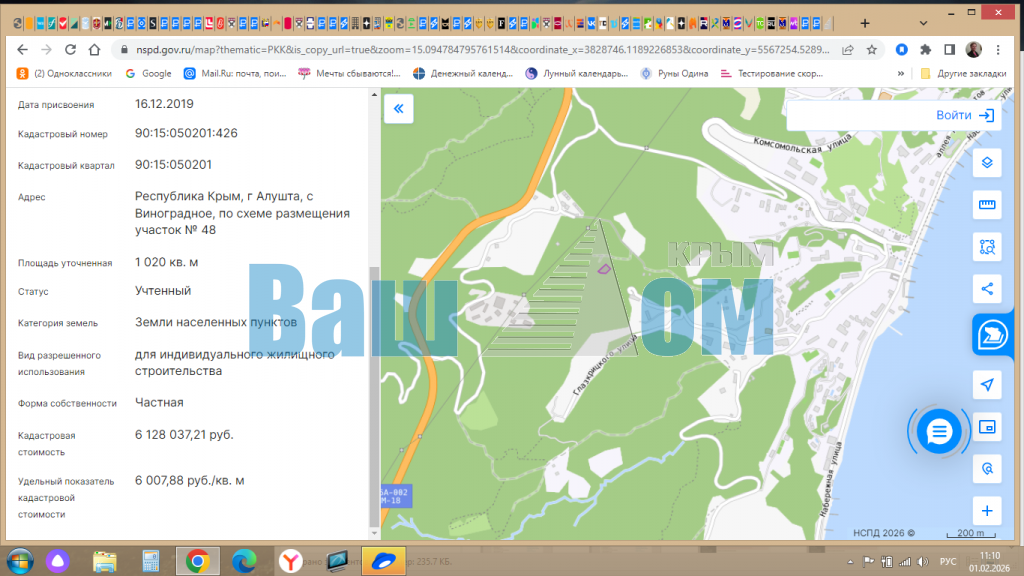Click the Войти login button

tap(965, 115)
